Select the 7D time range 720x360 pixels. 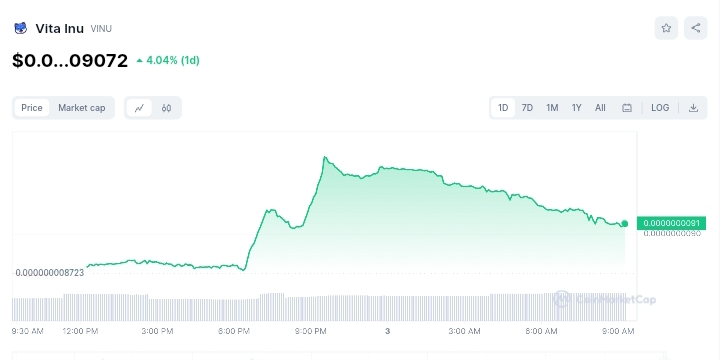pos(527,108)
